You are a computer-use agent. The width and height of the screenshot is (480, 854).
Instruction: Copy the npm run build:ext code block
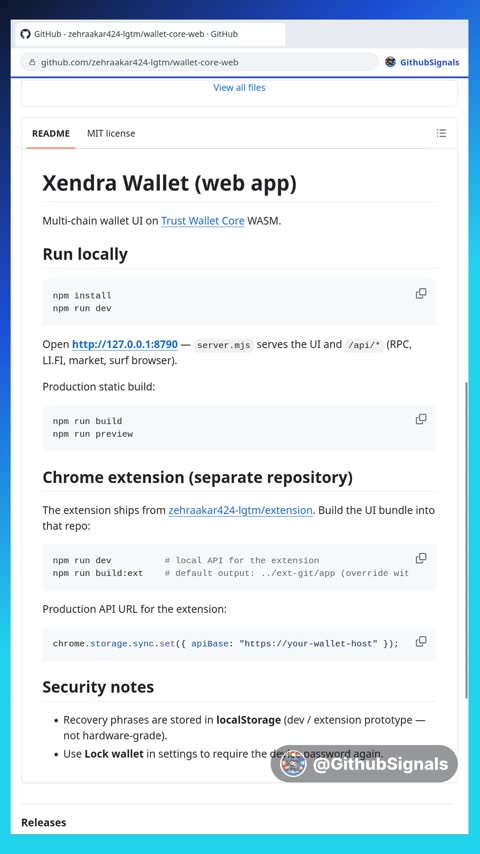(421, 558)
